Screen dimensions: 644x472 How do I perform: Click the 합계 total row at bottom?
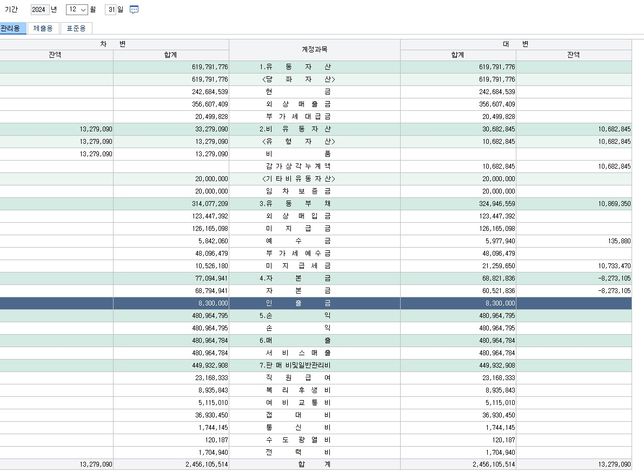pos(315,465)
